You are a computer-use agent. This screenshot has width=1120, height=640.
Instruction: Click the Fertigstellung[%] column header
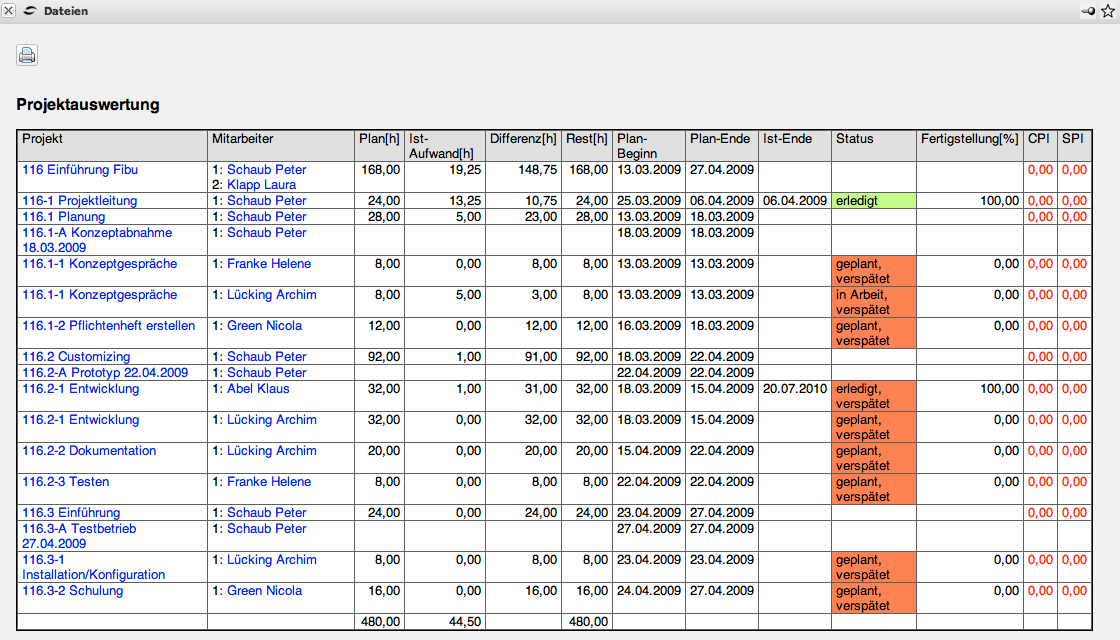click(x=968, y=139)
